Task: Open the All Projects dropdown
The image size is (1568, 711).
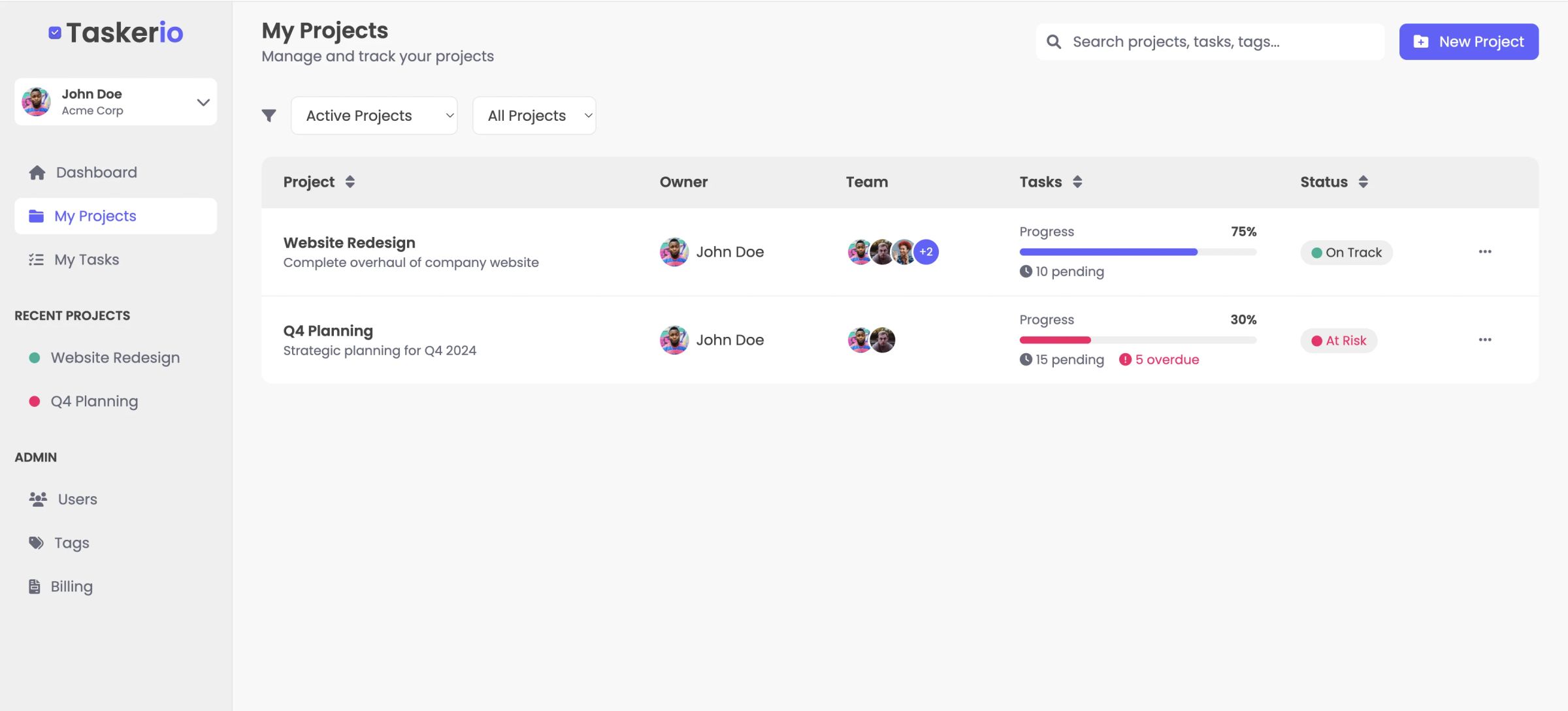Action: pos(534,115)
